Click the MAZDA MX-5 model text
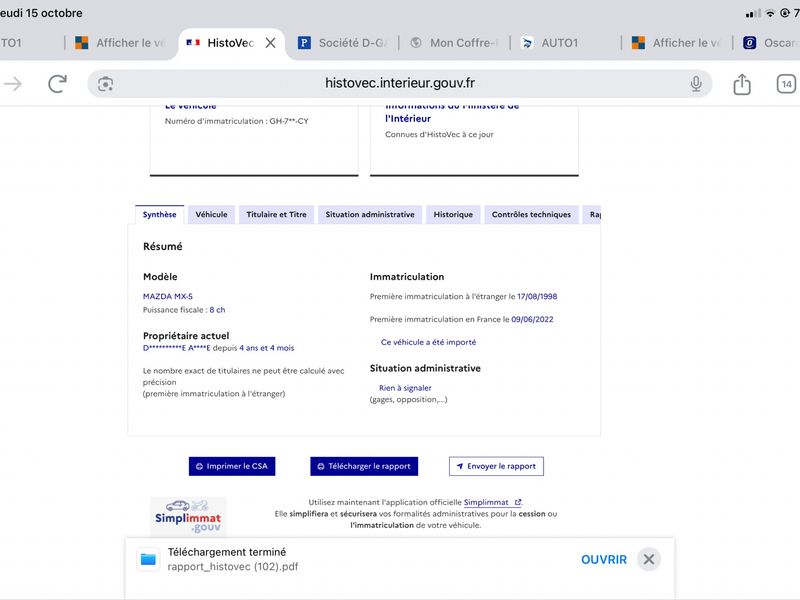 (x=168, y=296)
